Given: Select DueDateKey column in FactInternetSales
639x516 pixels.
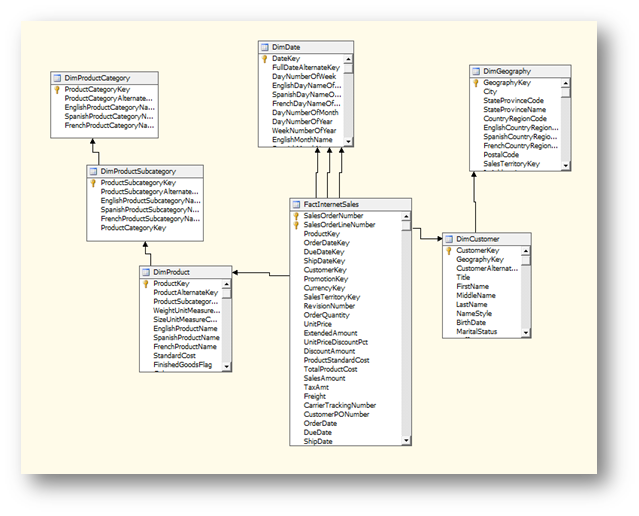Looking at the screenshot, I should 324,252.
